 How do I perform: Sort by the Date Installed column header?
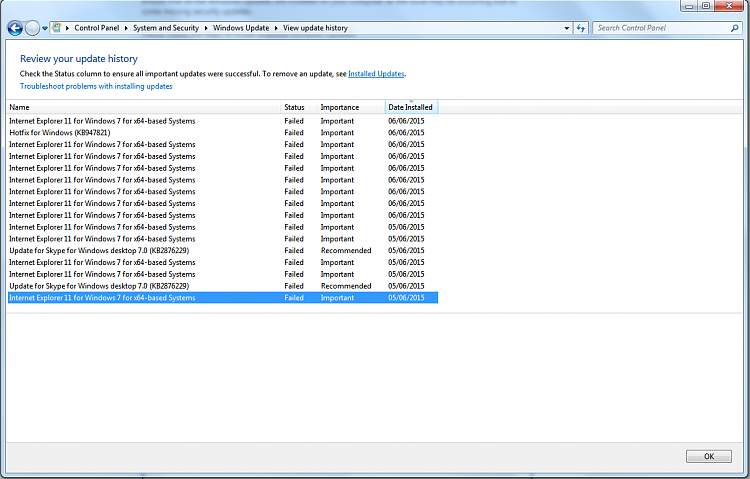click(x=411, y=107)
